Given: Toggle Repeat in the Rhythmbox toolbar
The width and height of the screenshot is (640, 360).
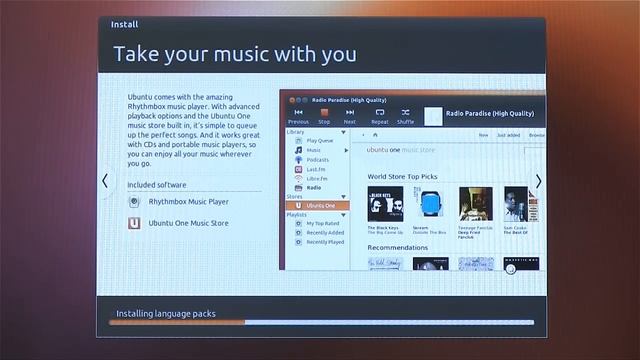Looking at the screenshot, I should point(380,116).
